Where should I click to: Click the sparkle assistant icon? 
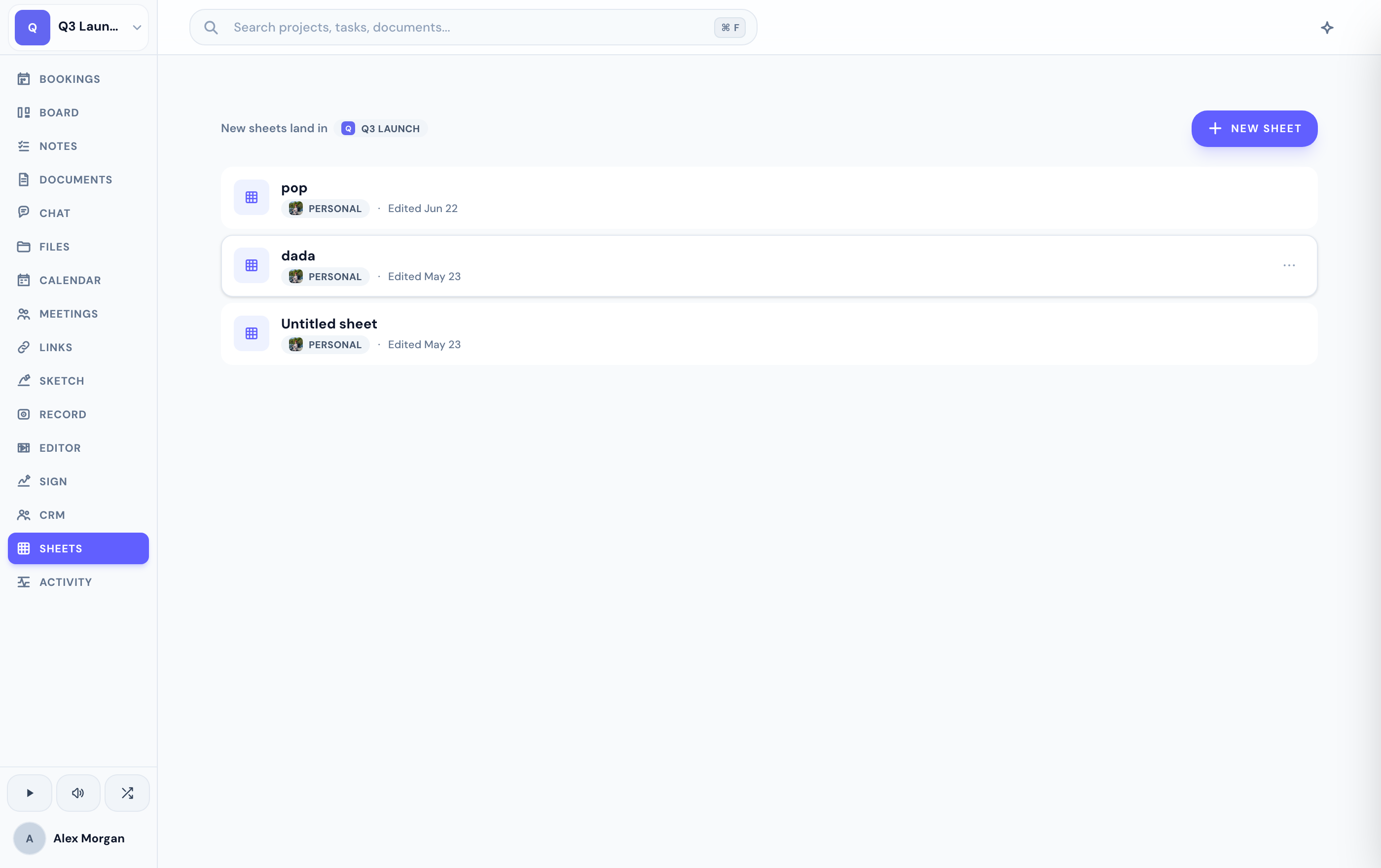coord(1327,28)
